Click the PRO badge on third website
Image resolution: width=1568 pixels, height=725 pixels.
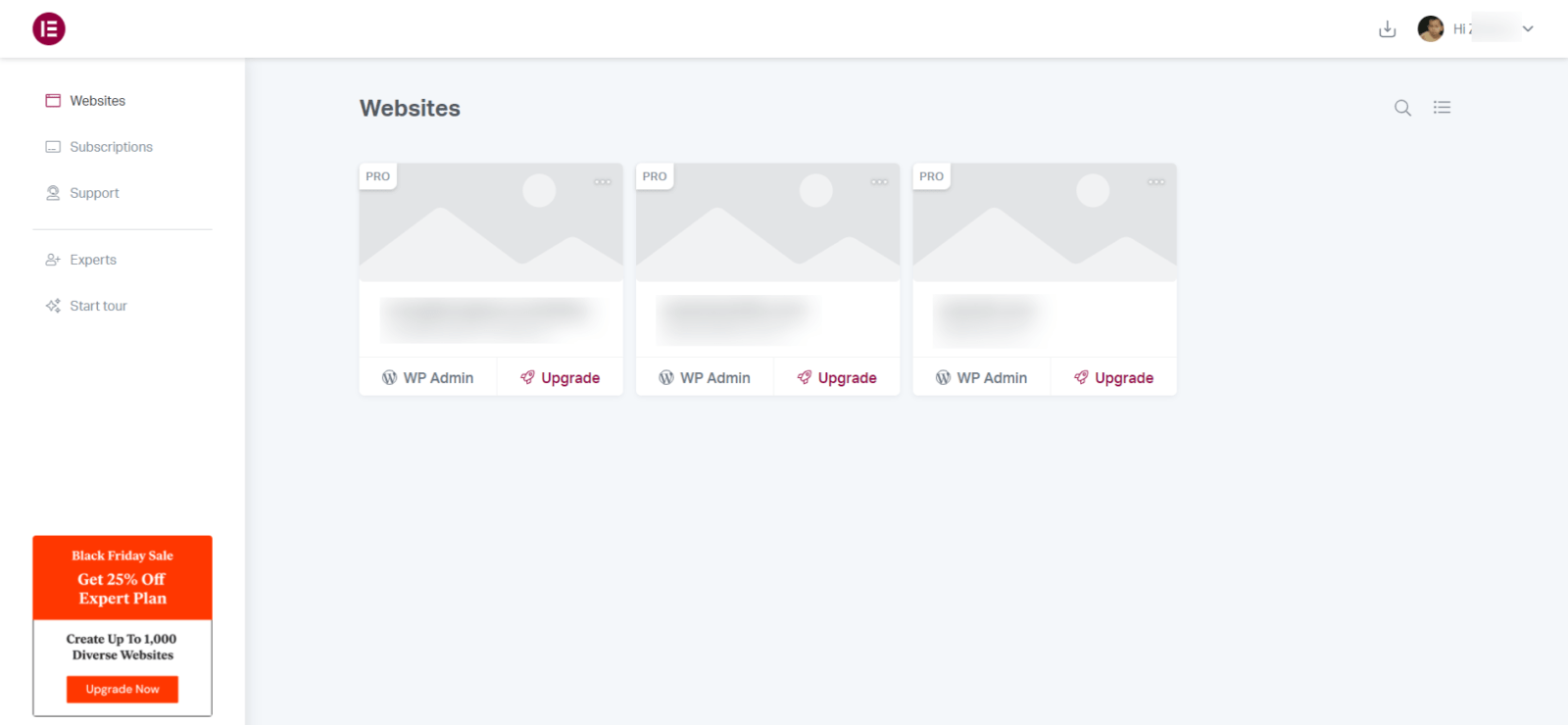point(931,176)
